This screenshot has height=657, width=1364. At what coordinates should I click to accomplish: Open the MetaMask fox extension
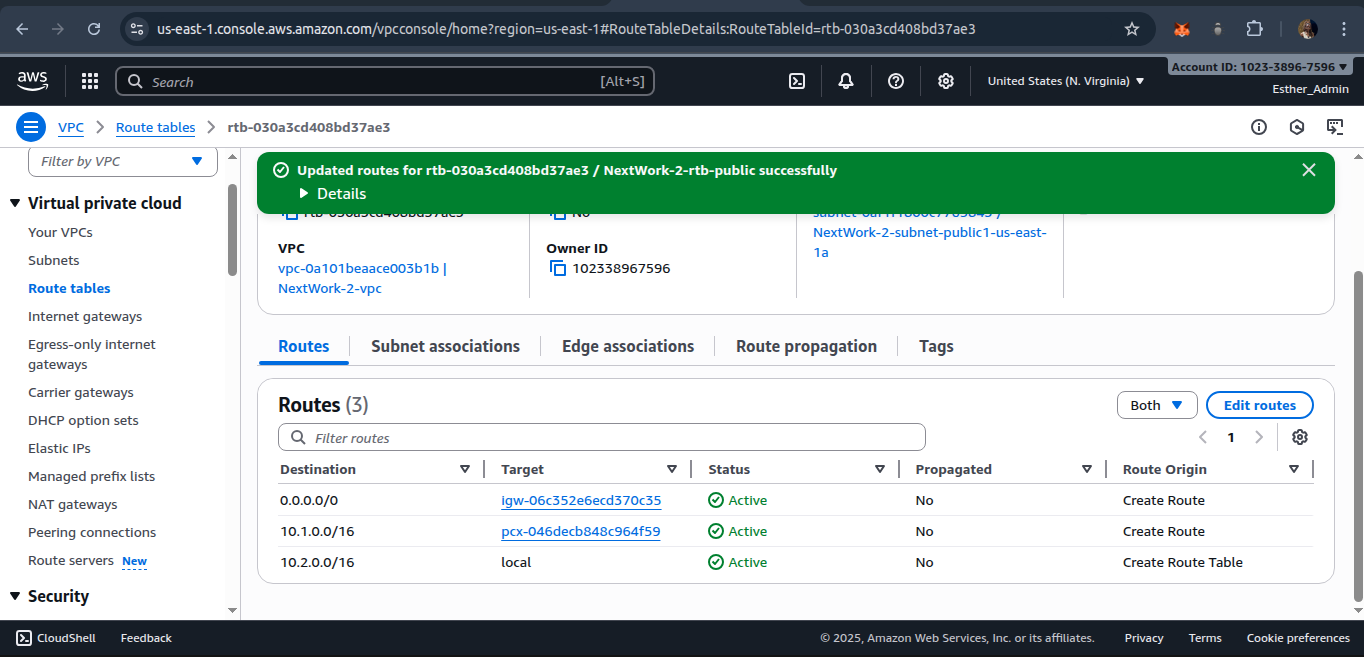pyautogui.click(x=1182, y=29)
